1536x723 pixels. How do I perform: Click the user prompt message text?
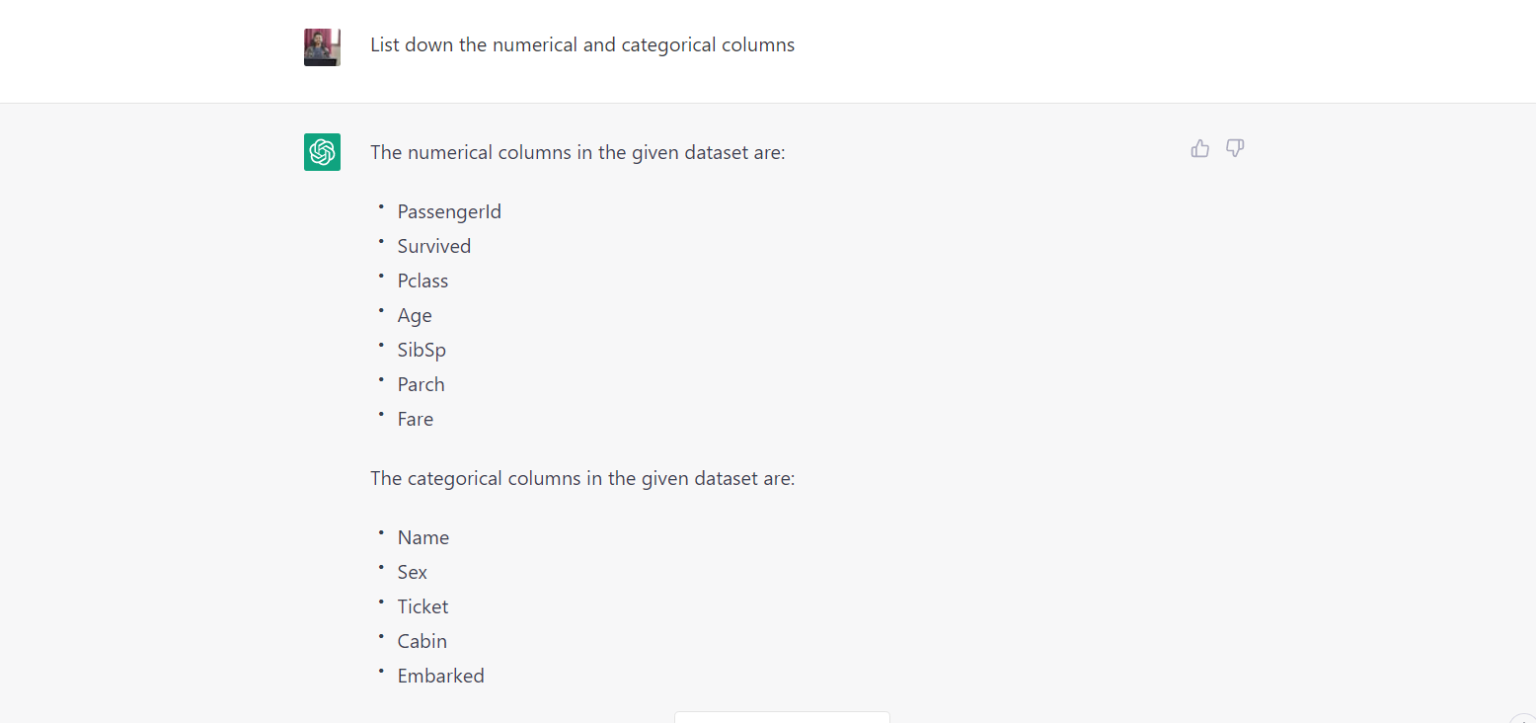pyautogui.click(x=582, y=45)
